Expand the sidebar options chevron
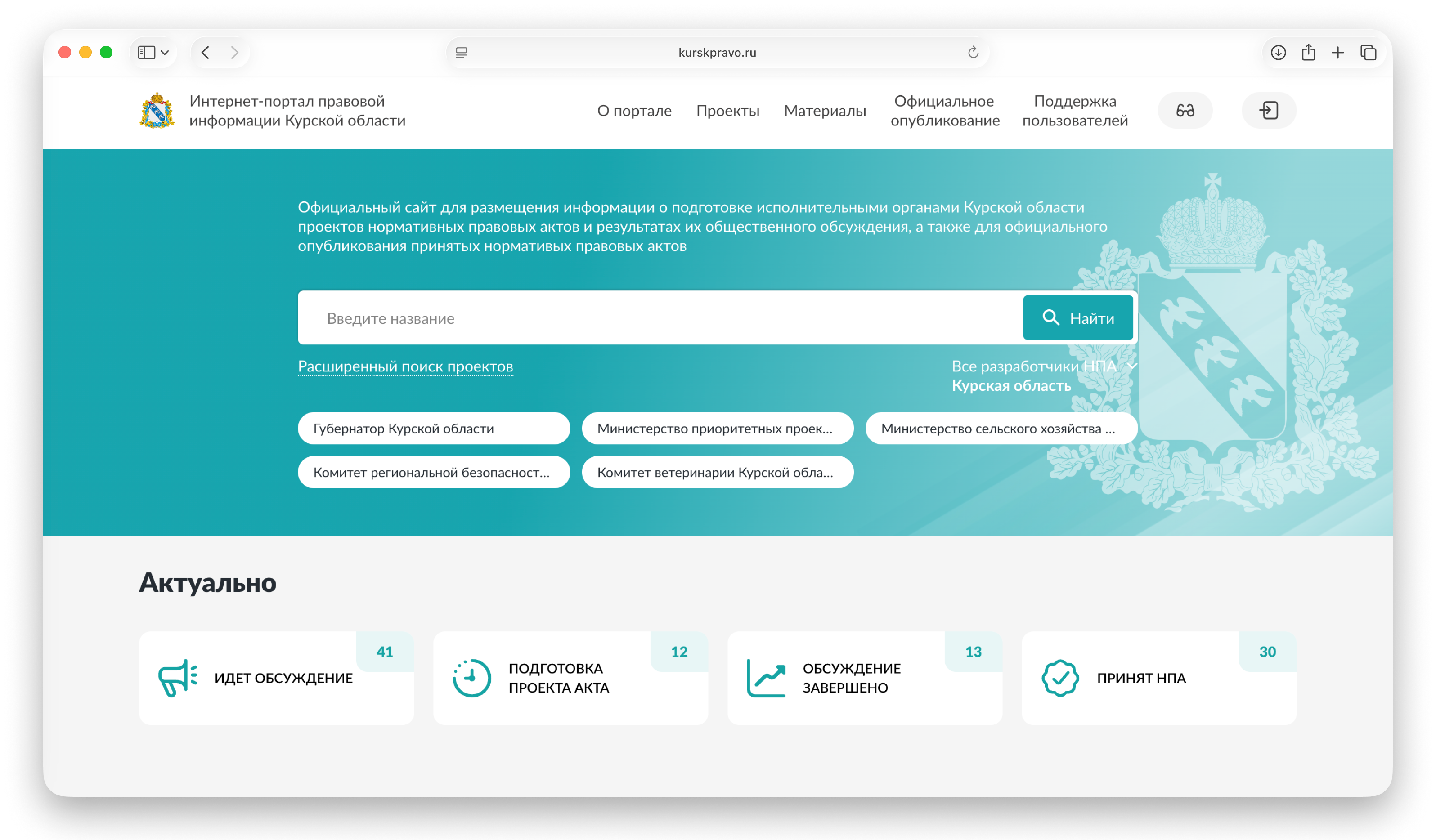 165,53
